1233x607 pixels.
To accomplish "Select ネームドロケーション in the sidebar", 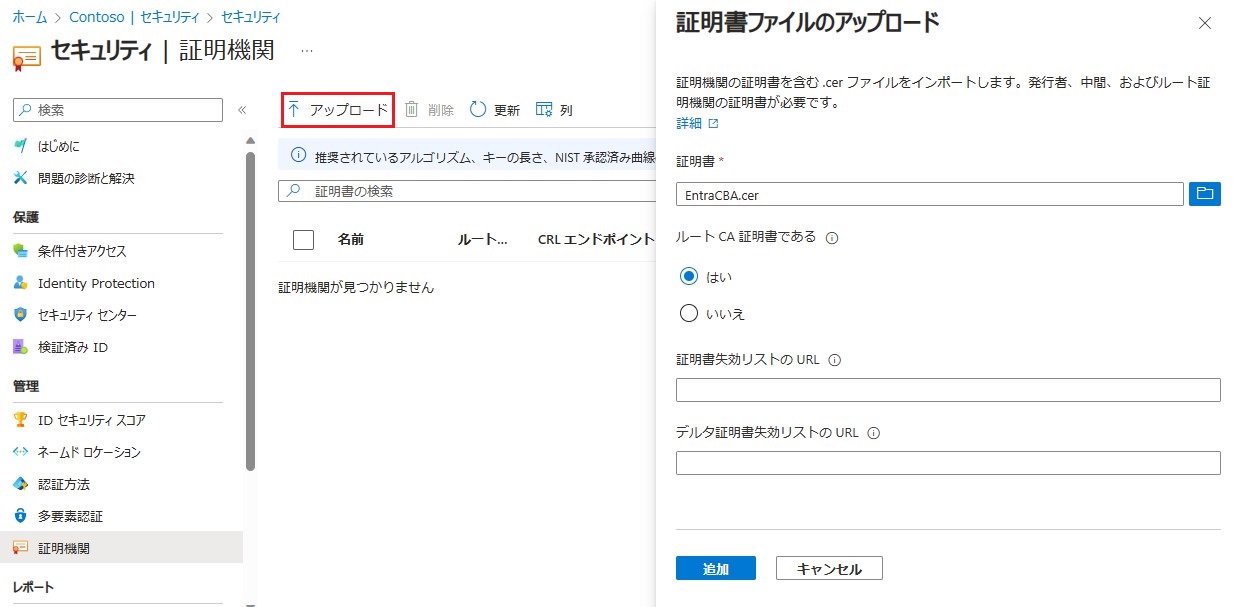I will coord(93,453).
